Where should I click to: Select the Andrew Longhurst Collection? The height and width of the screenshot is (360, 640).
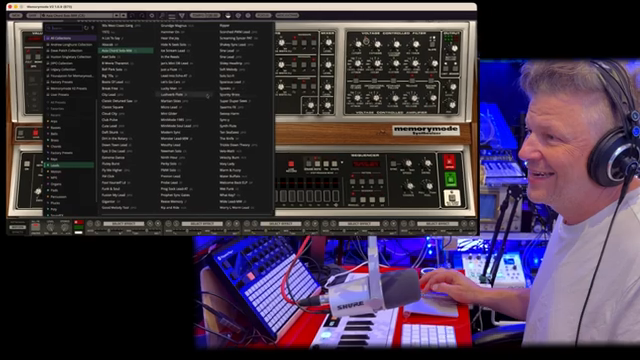point(70,44)
